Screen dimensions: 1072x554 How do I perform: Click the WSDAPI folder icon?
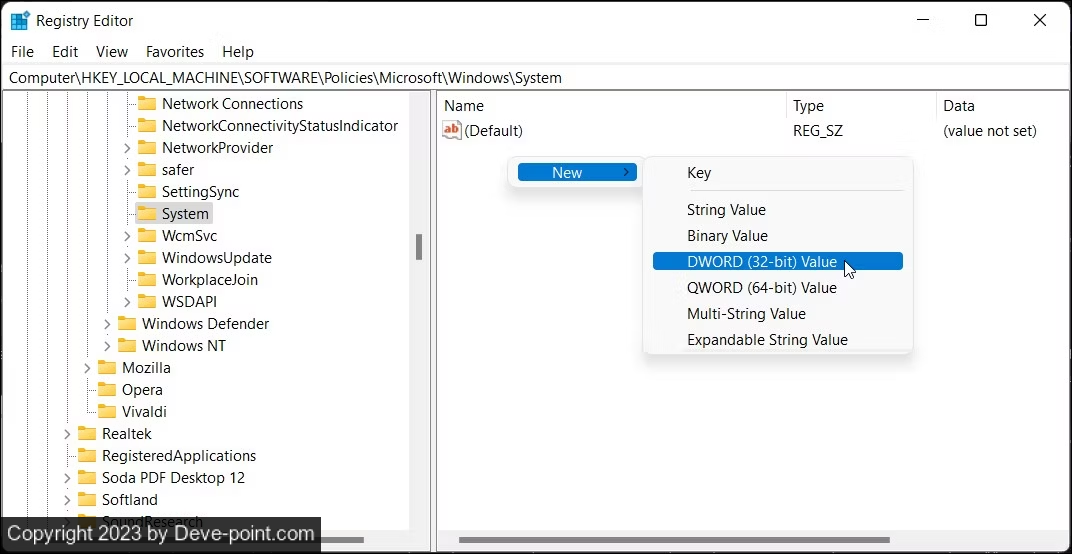(147, 302)
